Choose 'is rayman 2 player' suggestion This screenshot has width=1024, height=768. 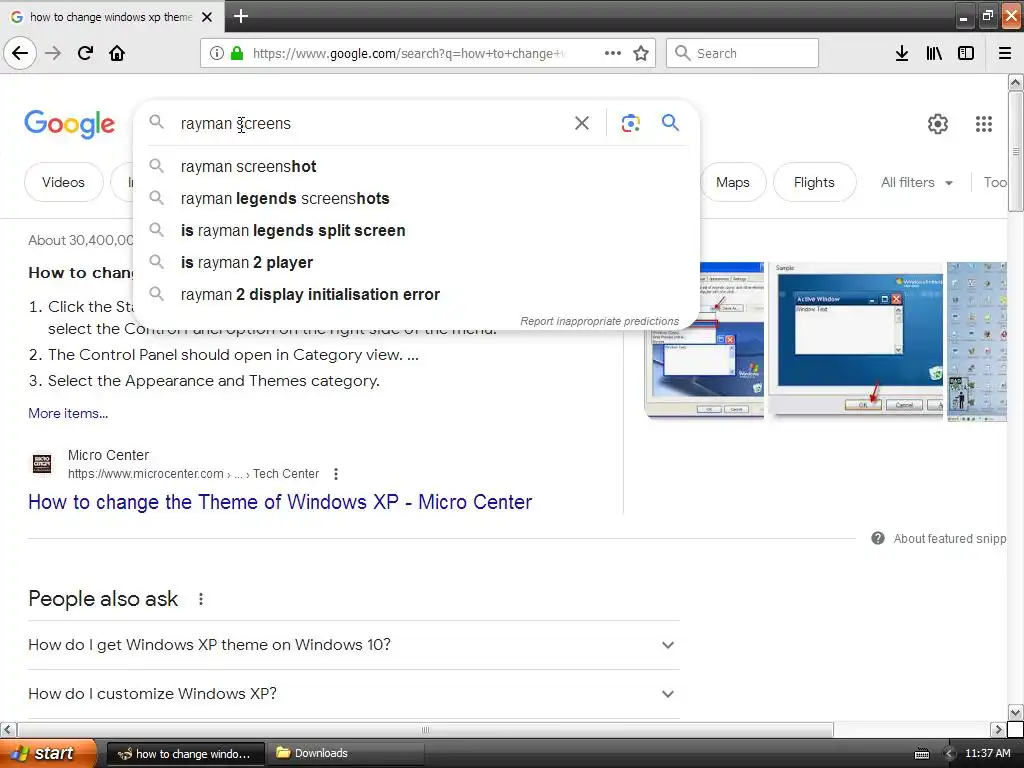pyautogui.click(x=416, y=263)
